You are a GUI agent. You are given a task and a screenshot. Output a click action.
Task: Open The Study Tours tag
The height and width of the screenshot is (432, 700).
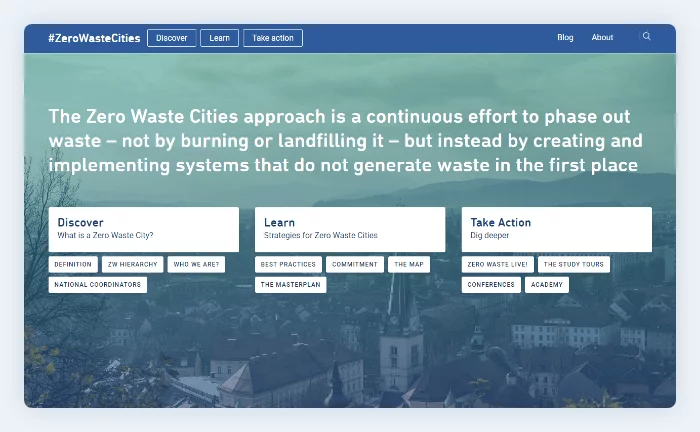coord(574,264)
